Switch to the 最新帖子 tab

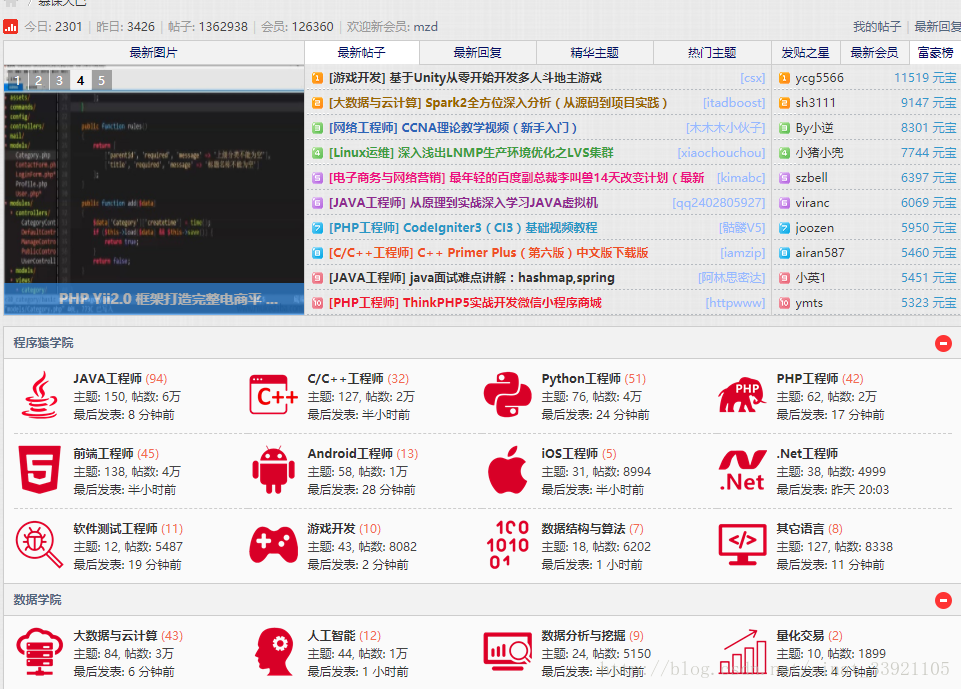click(x=362, y=53)
